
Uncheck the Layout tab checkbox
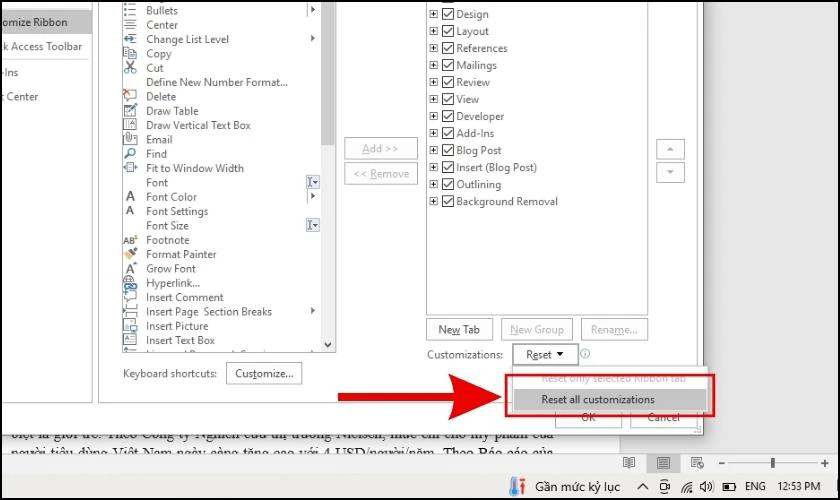[x=448, y=31]
